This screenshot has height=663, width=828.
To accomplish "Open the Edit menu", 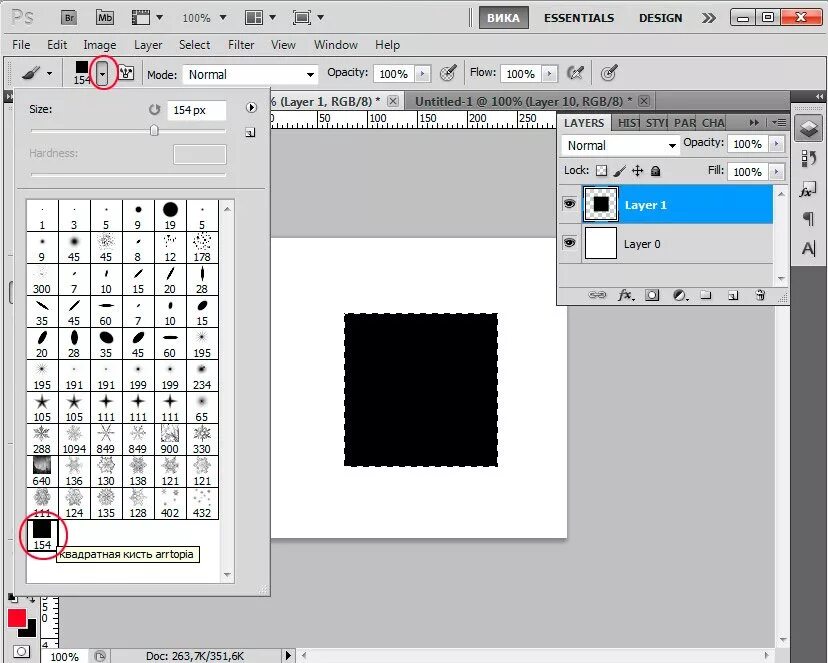I will pos(57,45).
